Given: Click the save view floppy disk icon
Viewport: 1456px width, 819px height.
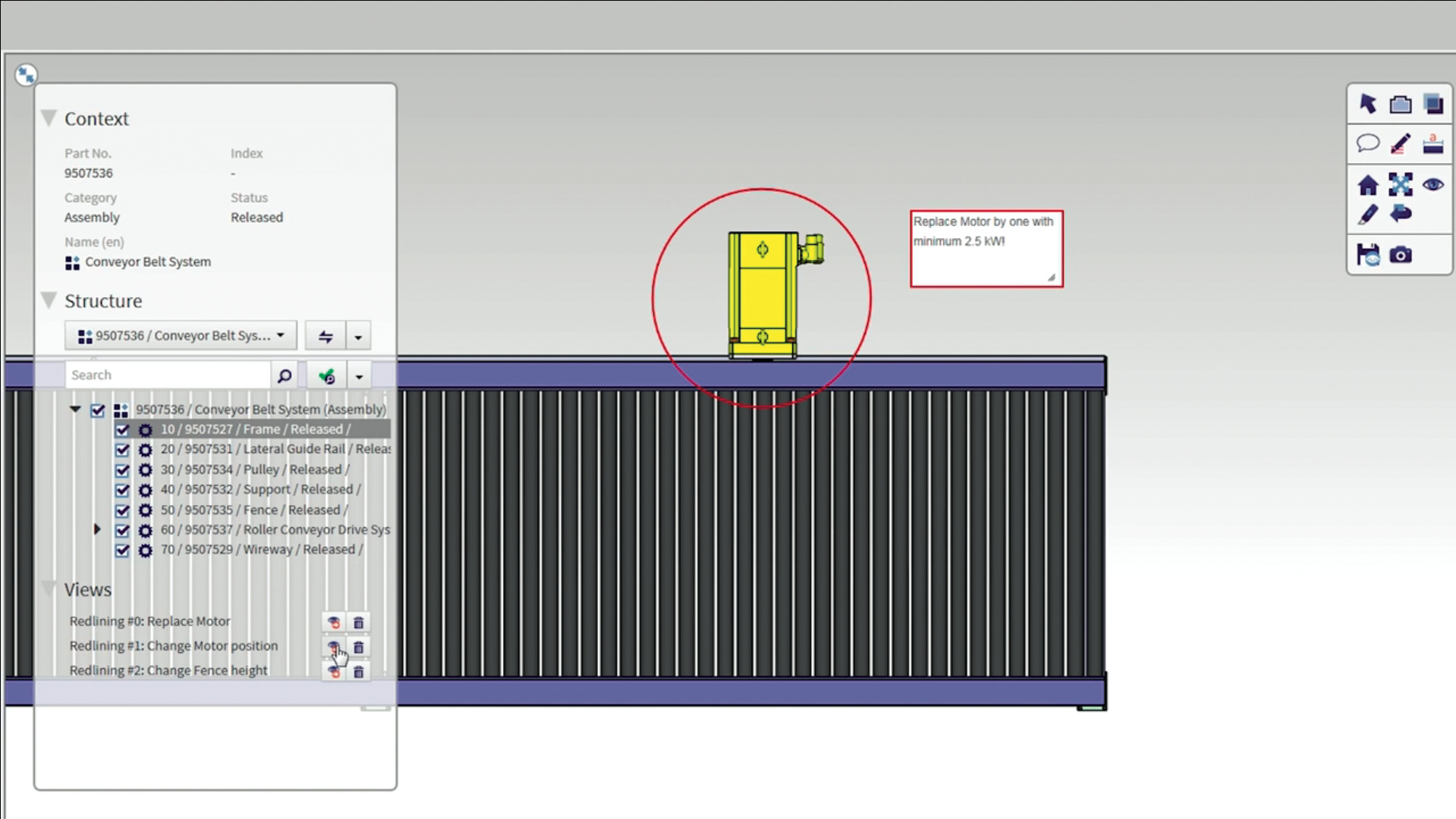Looking at the screenshot, I should [x=1367, y=255].
